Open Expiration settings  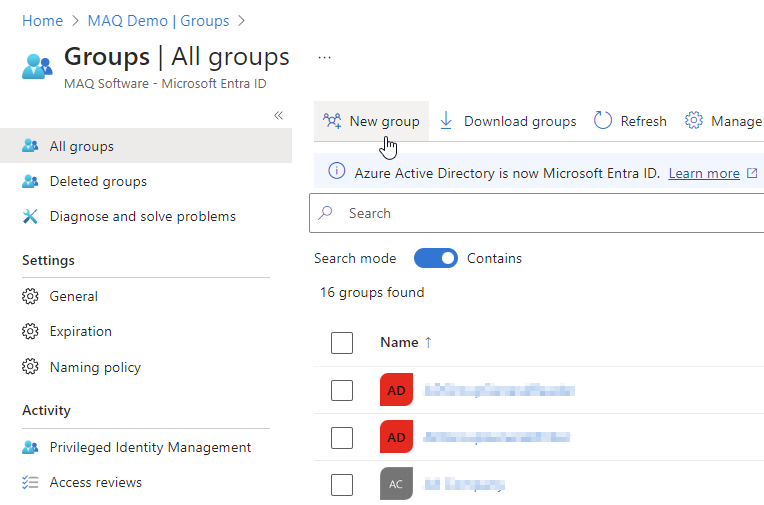(80, 331)
